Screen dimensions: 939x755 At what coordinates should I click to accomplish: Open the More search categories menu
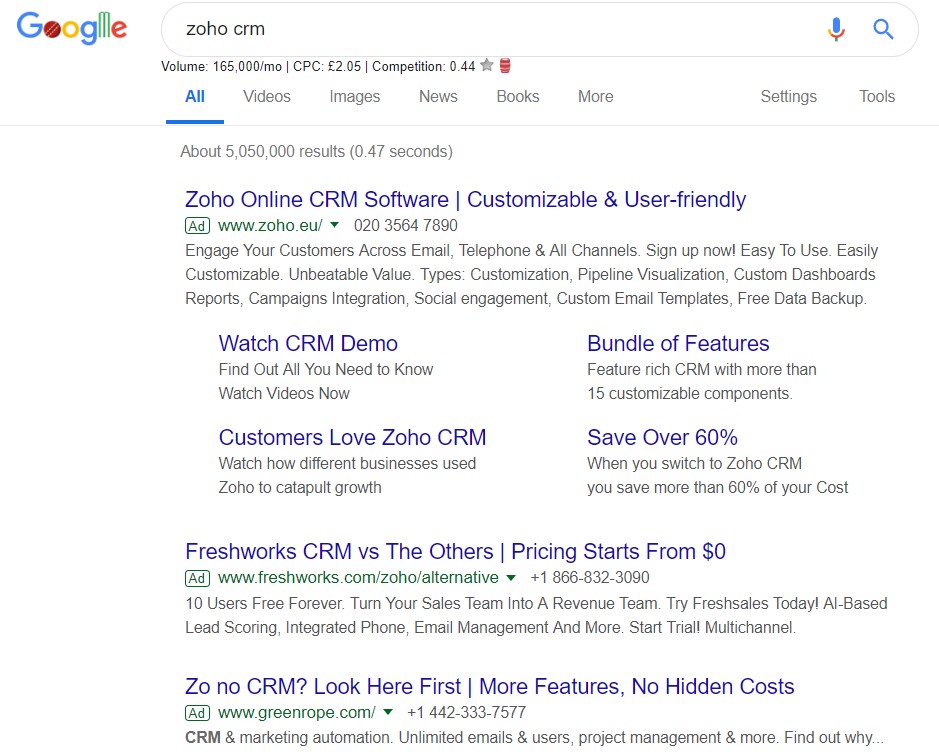click(x=595, y=96)
